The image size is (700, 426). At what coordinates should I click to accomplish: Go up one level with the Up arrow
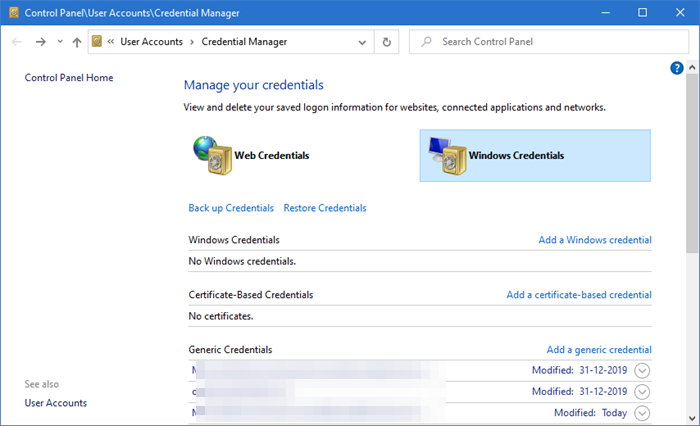(76, 42)
